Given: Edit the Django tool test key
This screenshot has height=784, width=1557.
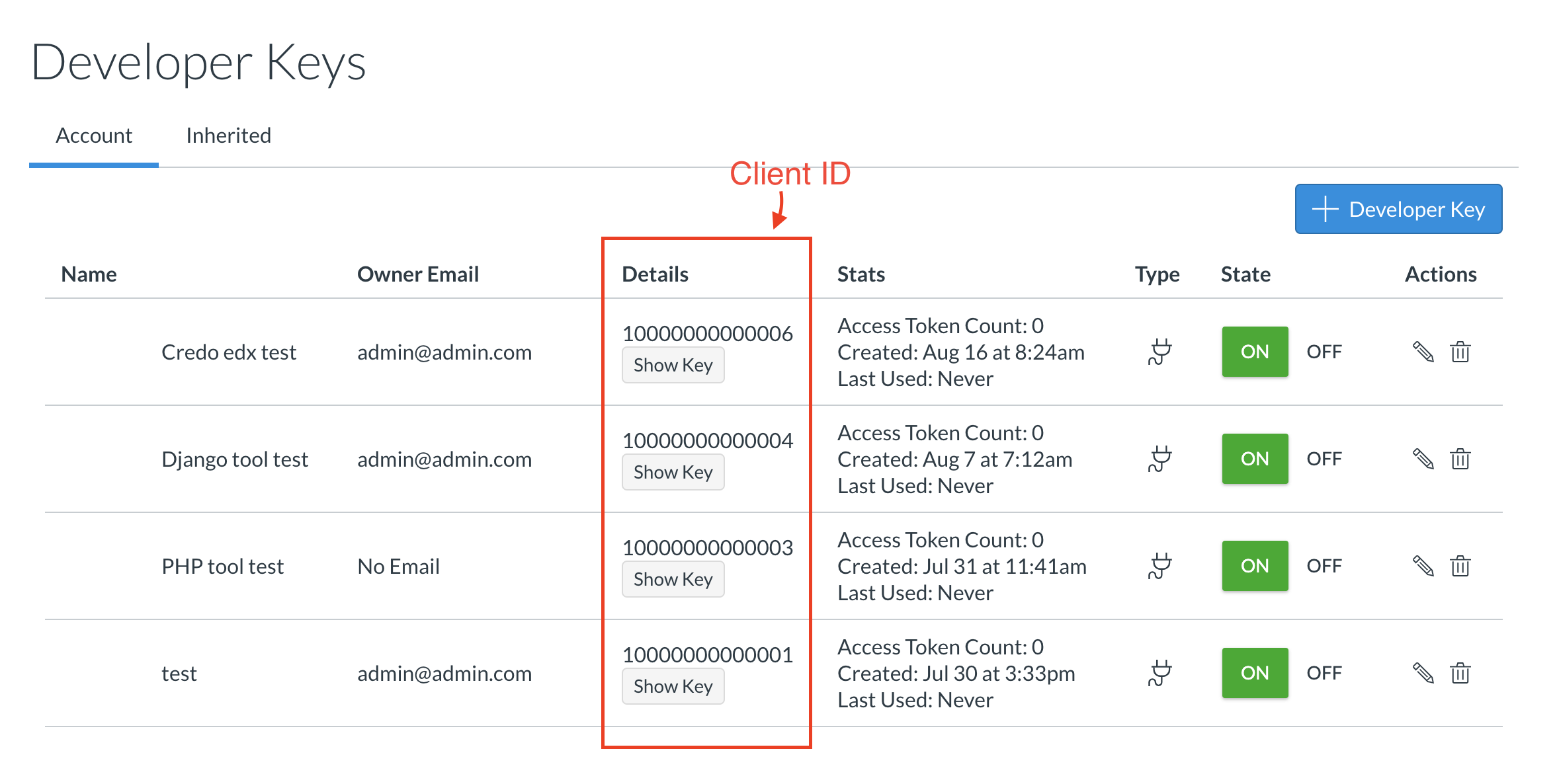Looking at the screenshot, I should 1423,459.
